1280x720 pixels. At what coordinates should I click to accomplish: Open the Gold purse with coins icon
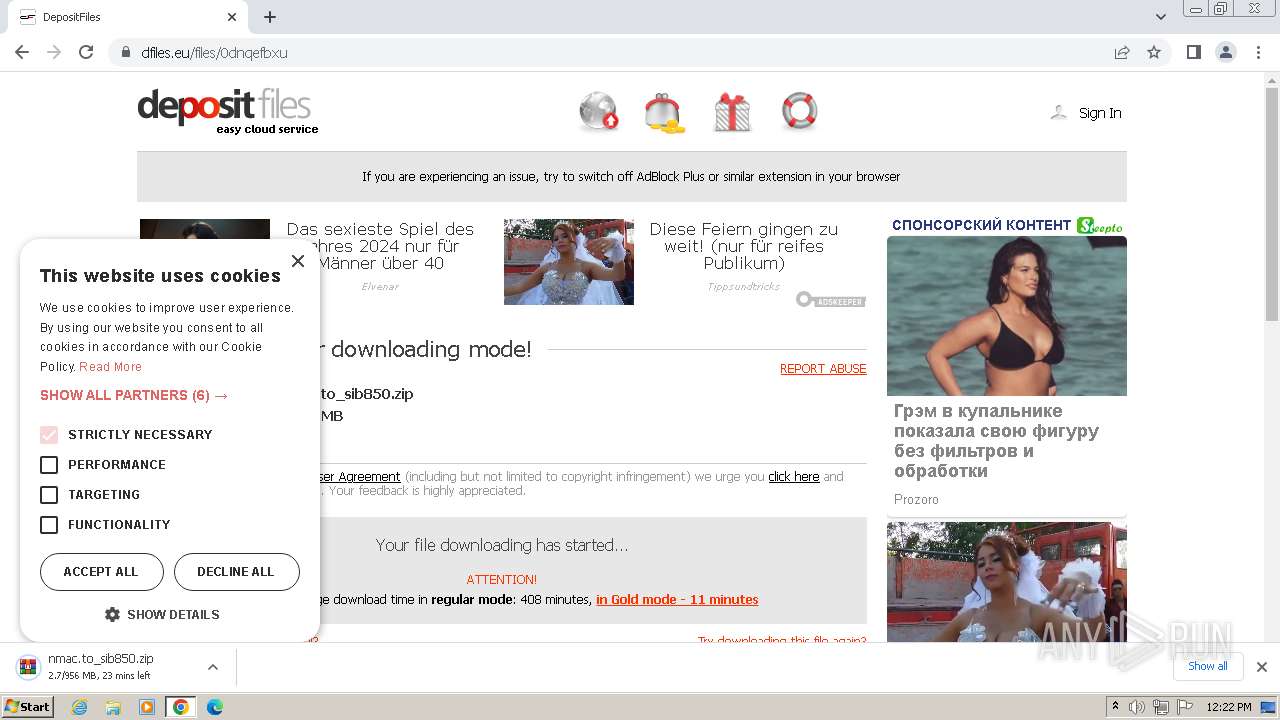pos(664,112)
